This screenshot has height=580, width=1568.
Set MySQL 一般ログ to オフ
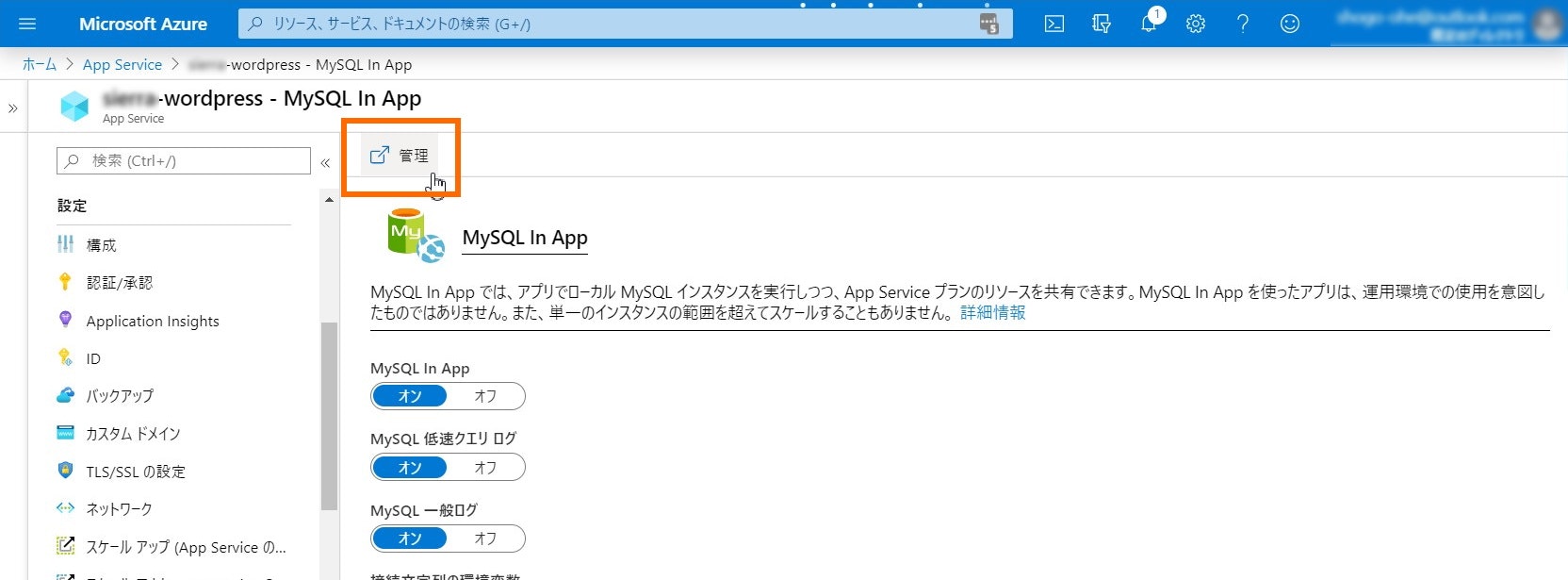point(485,539)
